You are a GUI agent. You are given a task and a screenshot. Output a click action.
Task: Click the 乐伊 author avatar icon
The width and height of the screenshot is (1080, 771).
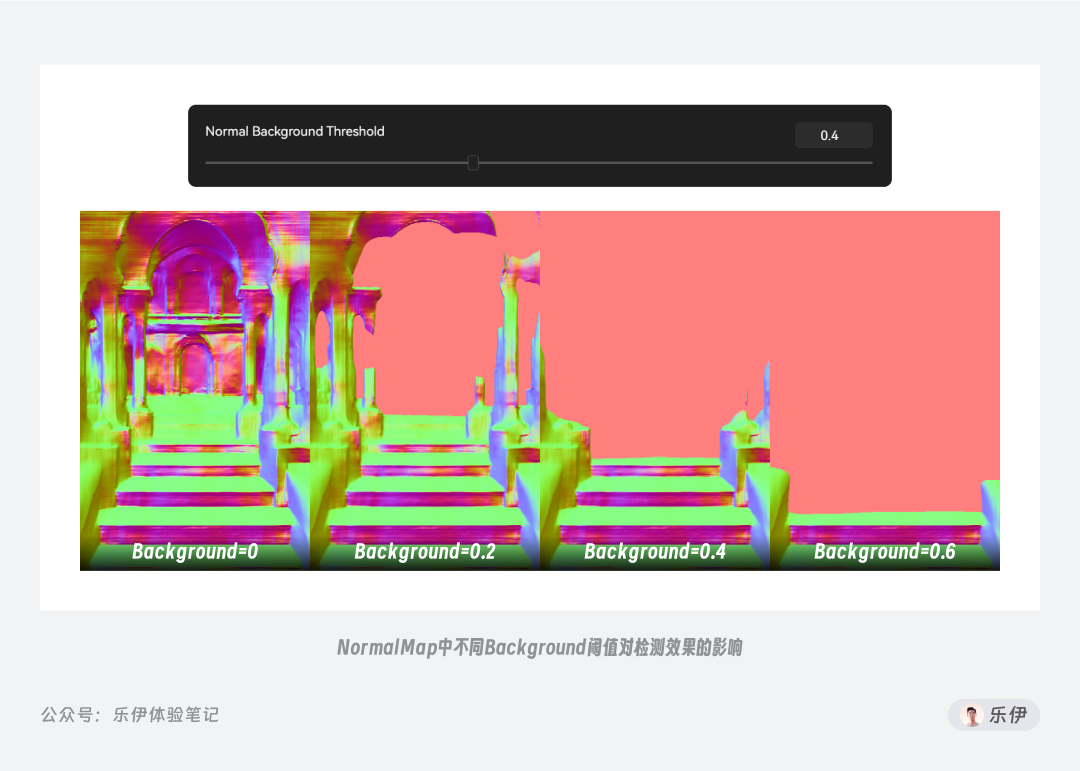[972, 715]
